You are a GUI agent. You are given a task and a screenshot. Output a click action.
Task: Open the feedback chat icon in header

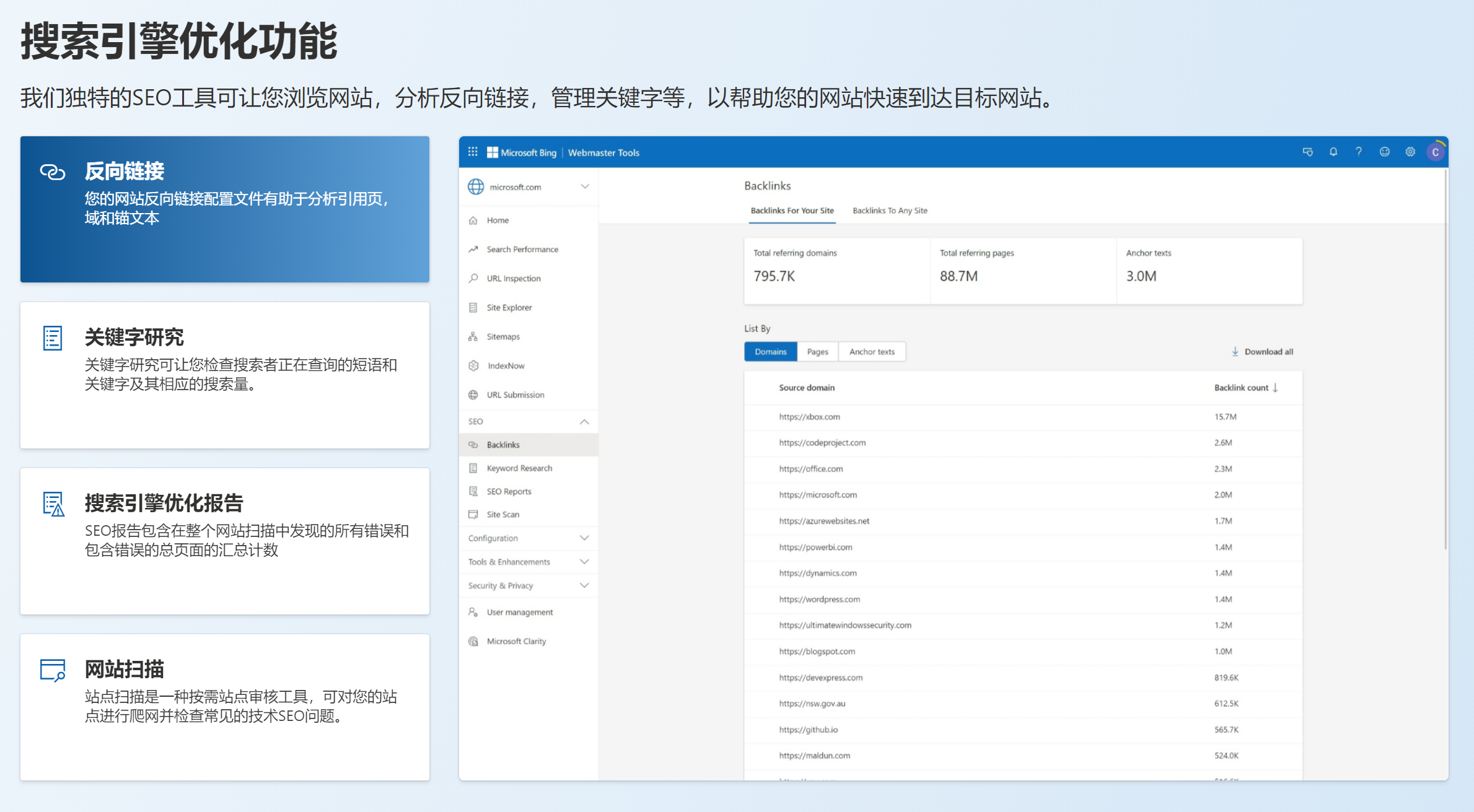(x=1307, y=152)
